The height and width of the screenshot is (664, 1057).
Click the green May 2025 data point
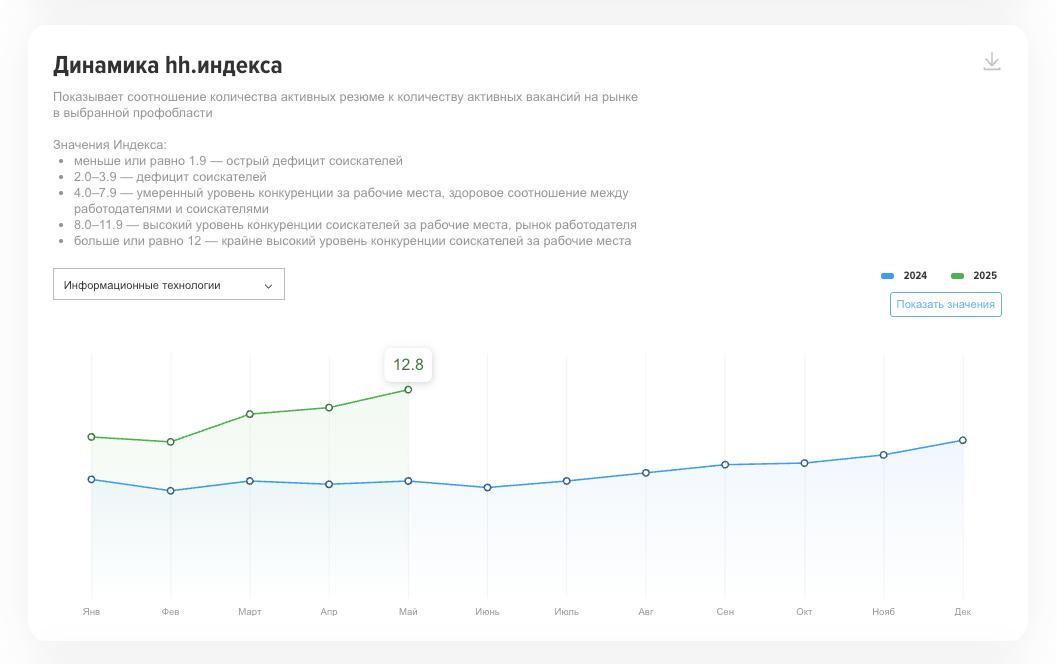click(408, 390)
